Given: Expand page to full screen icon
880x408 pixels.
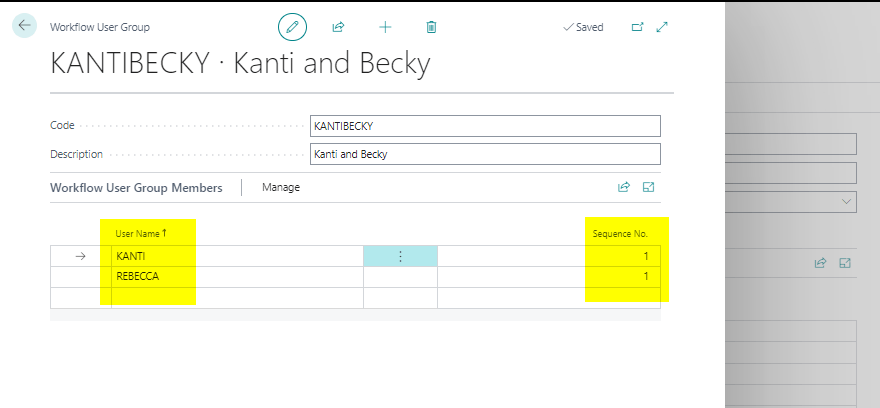Looking at the screenshot, I should [662, 27].
